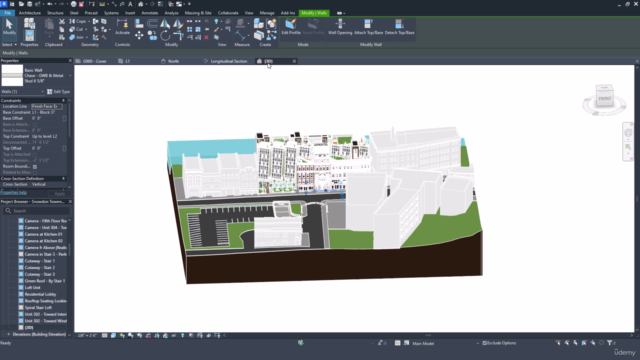Open Cope dropdown arrow

(89, 21)
